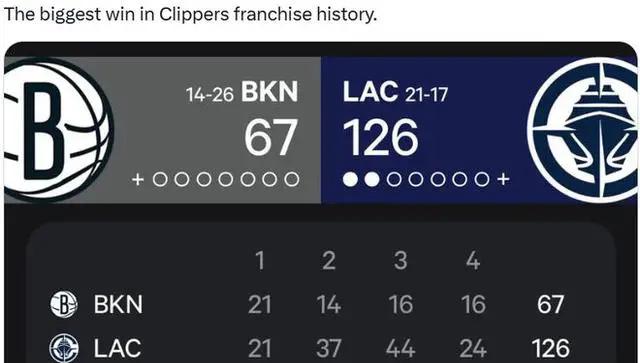This screenshot has width=640, height=363.
Task: Open the small Nets logo in box score
Action: click(x=64, y=304)
